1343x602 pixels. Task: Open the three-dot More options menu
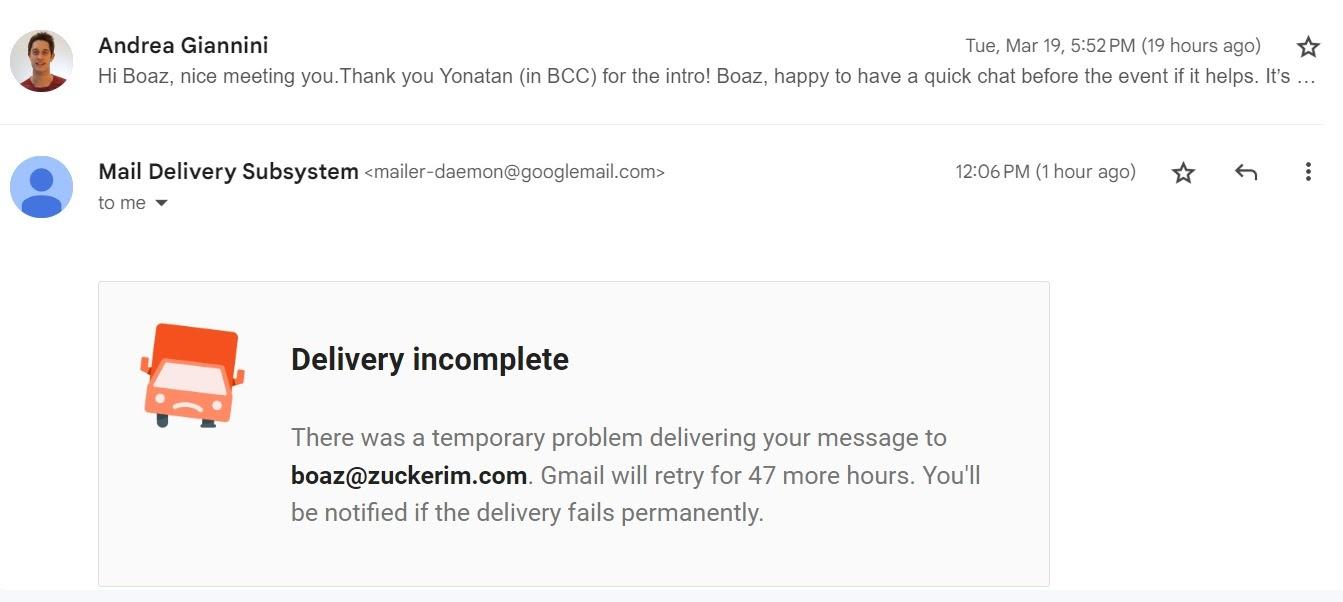pyautogui.click(x=1308, y=172)
